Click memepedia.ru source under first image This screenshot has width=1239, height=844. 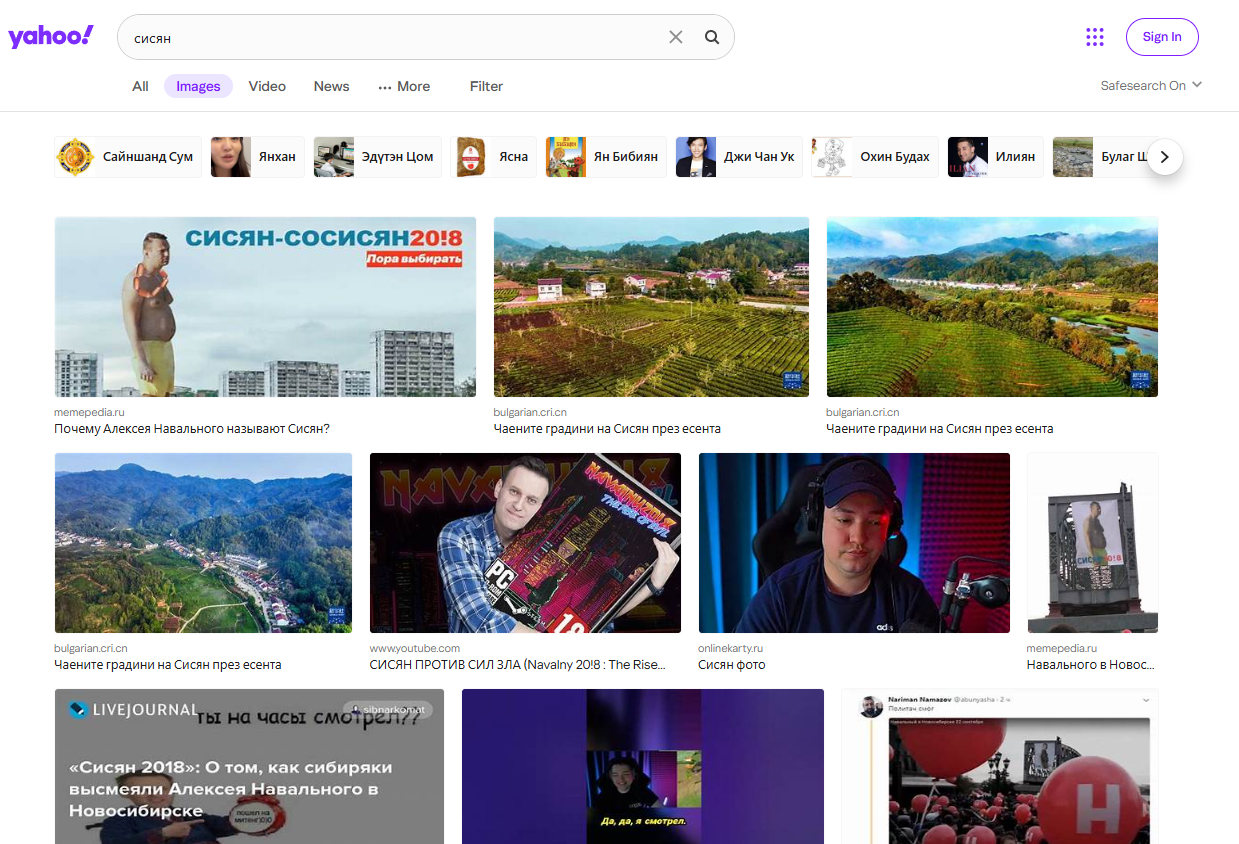[x=89, y=412]
